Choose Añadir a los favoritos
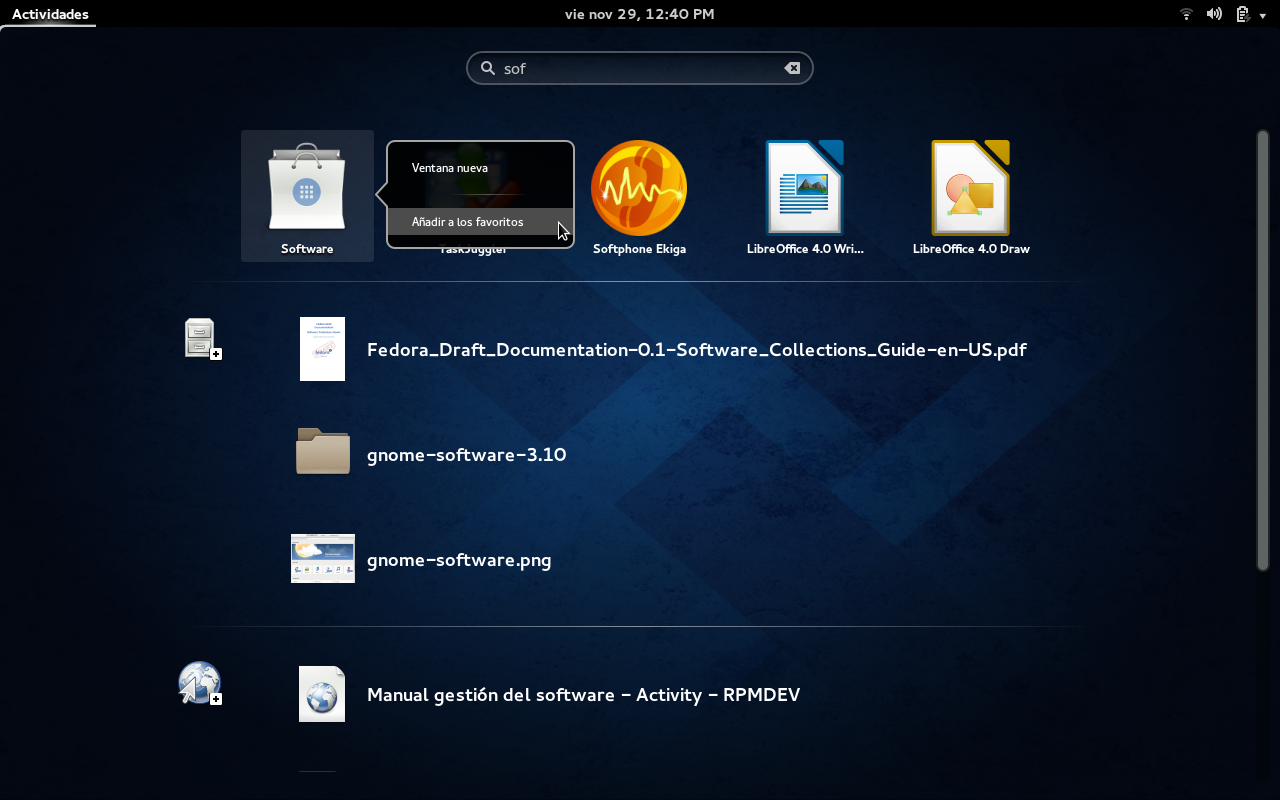 tap(480, 222)
